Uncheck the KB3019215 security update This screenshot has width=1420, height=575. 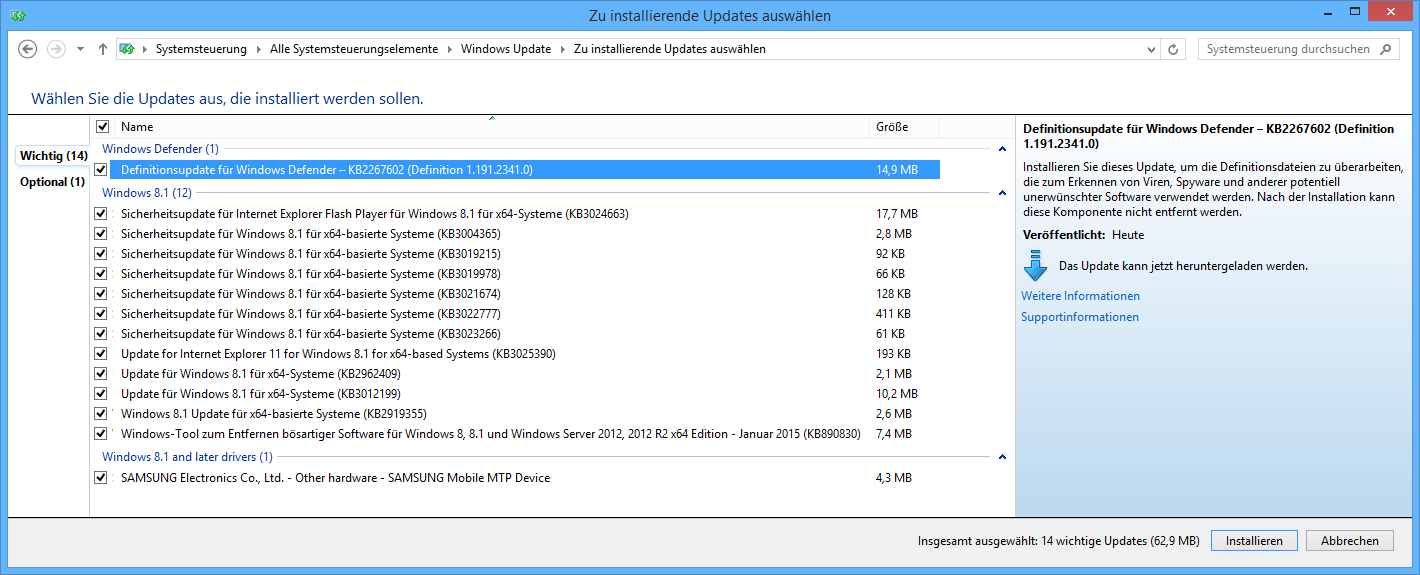101,254
